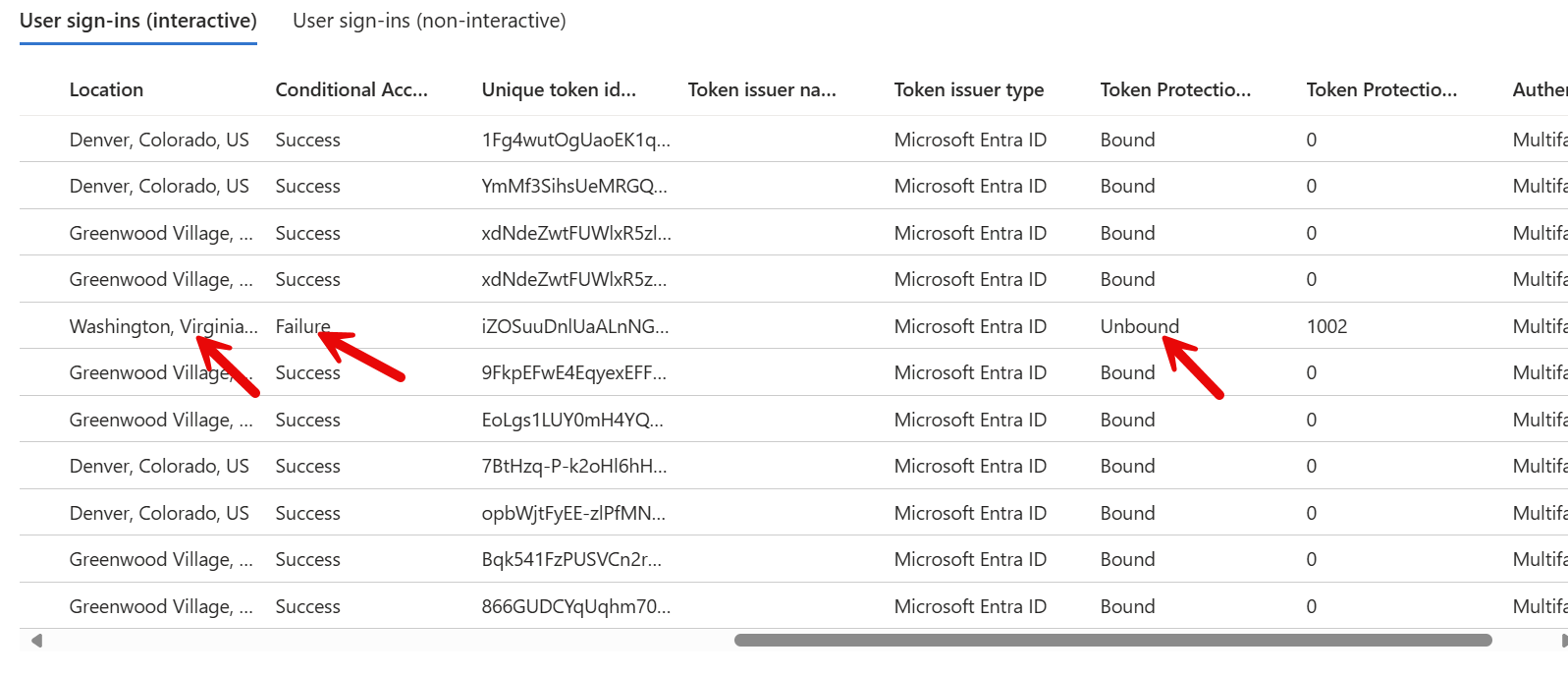Click the Unbound token protection cell
The height and width of the screenshot is (676, 1568).
tap(1140, 326)
